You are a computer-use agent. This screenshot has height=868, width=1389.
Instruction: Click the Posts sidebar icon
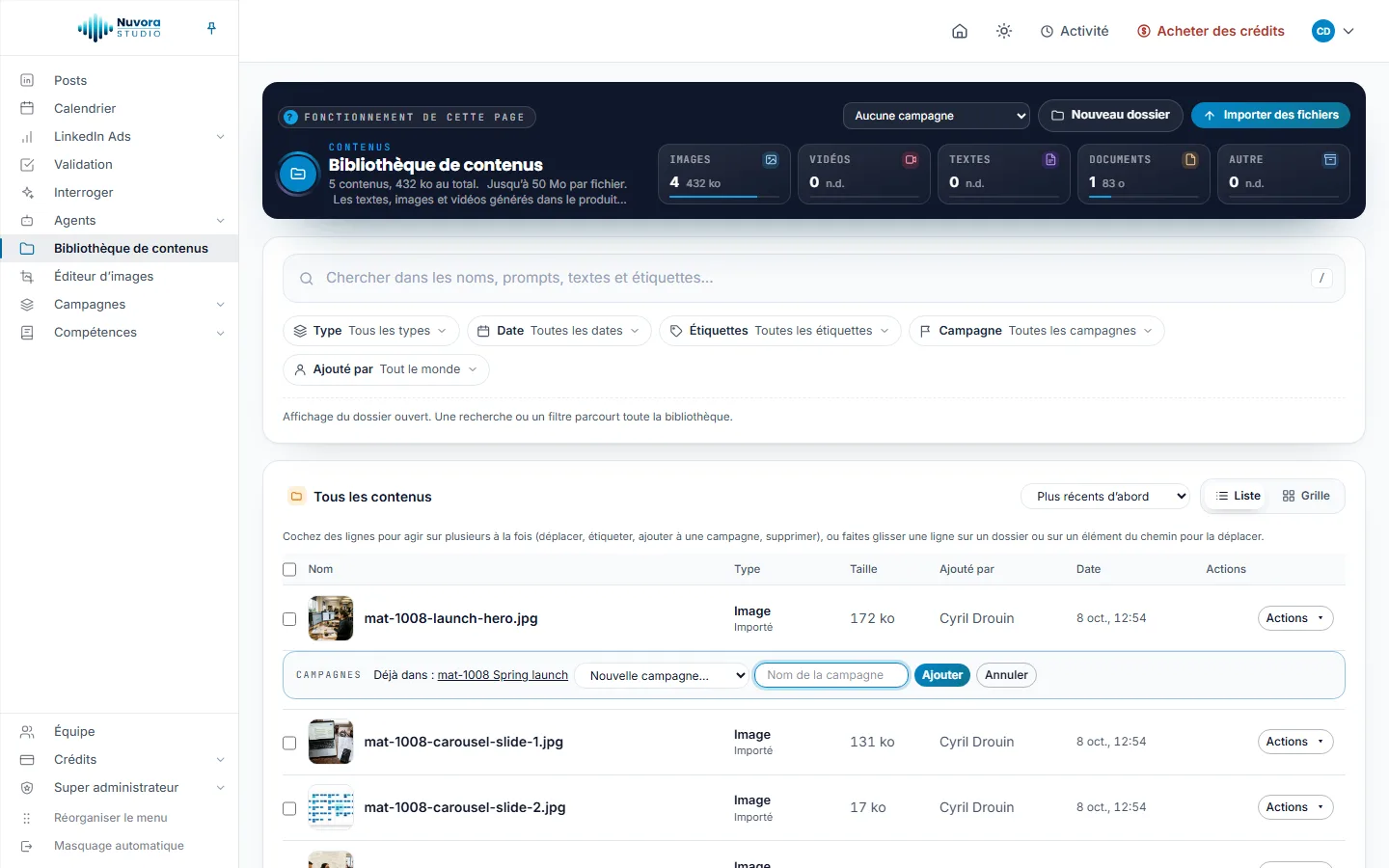(27, 80)
